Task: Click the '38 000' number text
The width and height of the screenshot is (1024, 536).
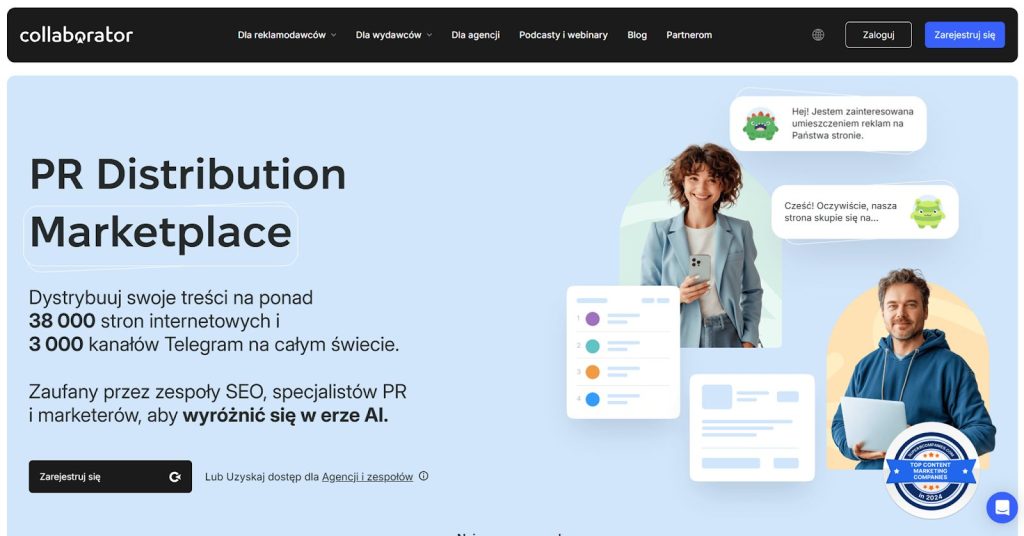Action: tap(62, 321)
